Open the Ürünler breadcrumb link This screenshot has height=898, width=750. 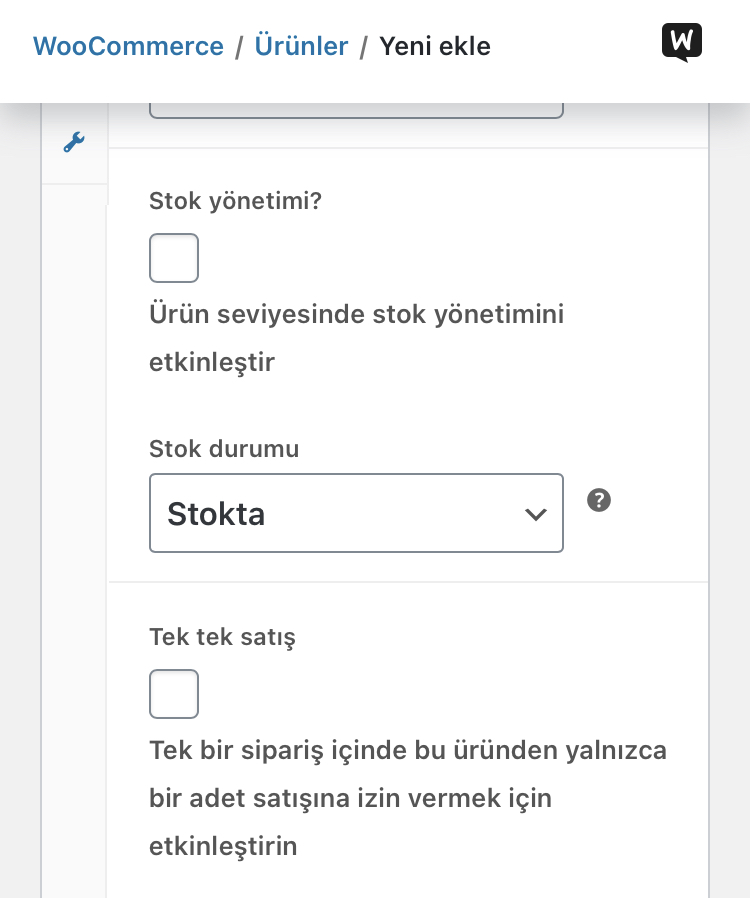pos(301,46)
